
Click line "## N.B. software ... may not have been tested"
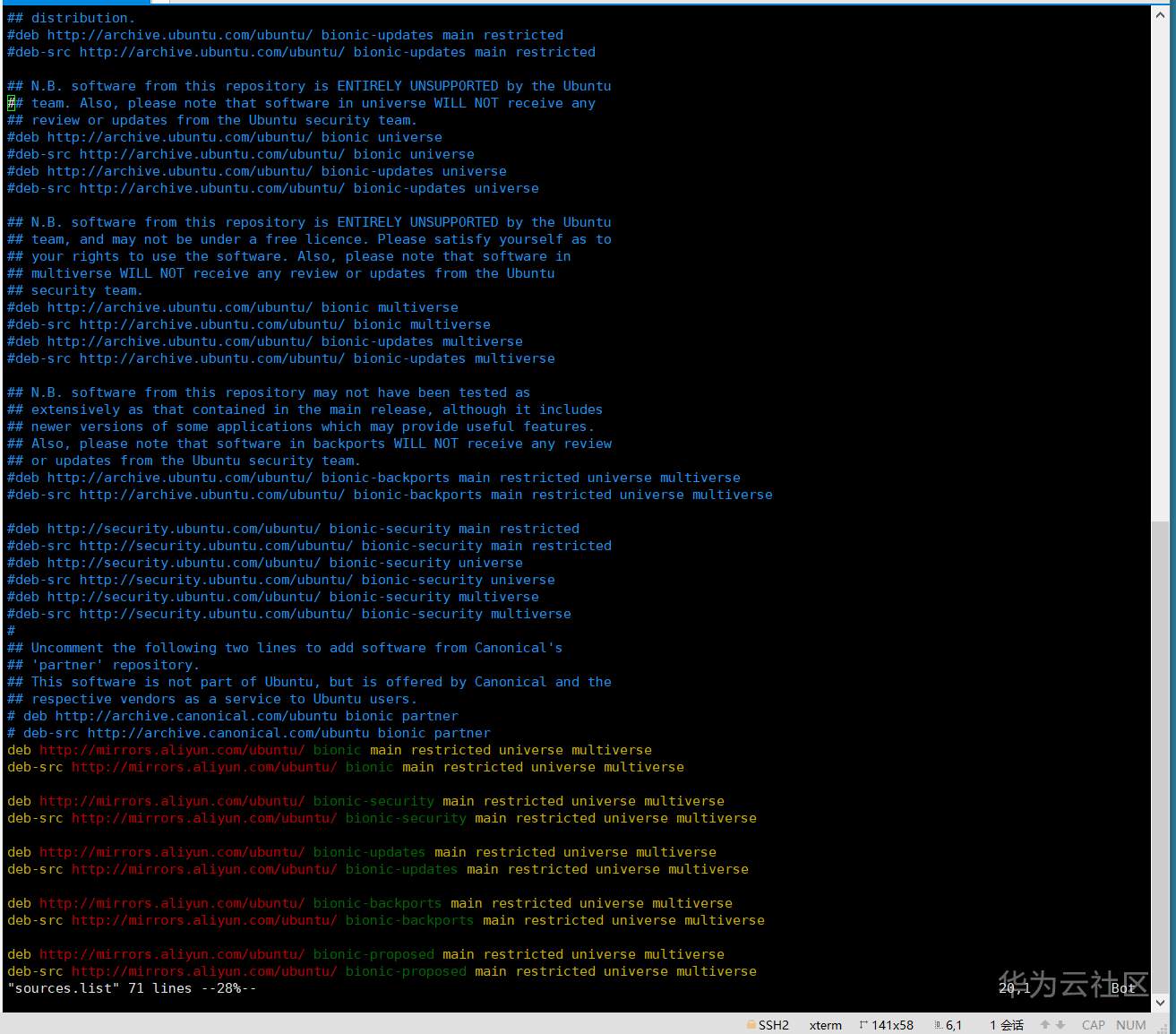click(269, 392)
